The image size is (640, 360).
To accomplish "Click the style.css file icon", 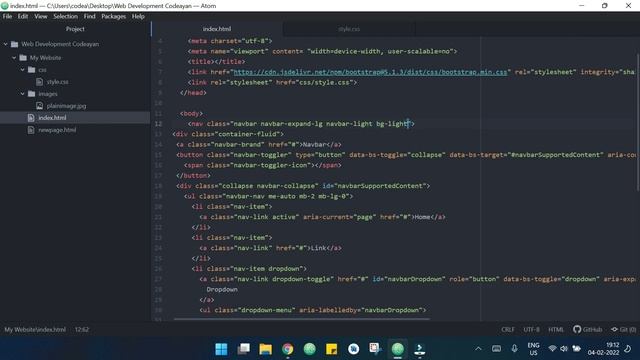I will point(40,82).
